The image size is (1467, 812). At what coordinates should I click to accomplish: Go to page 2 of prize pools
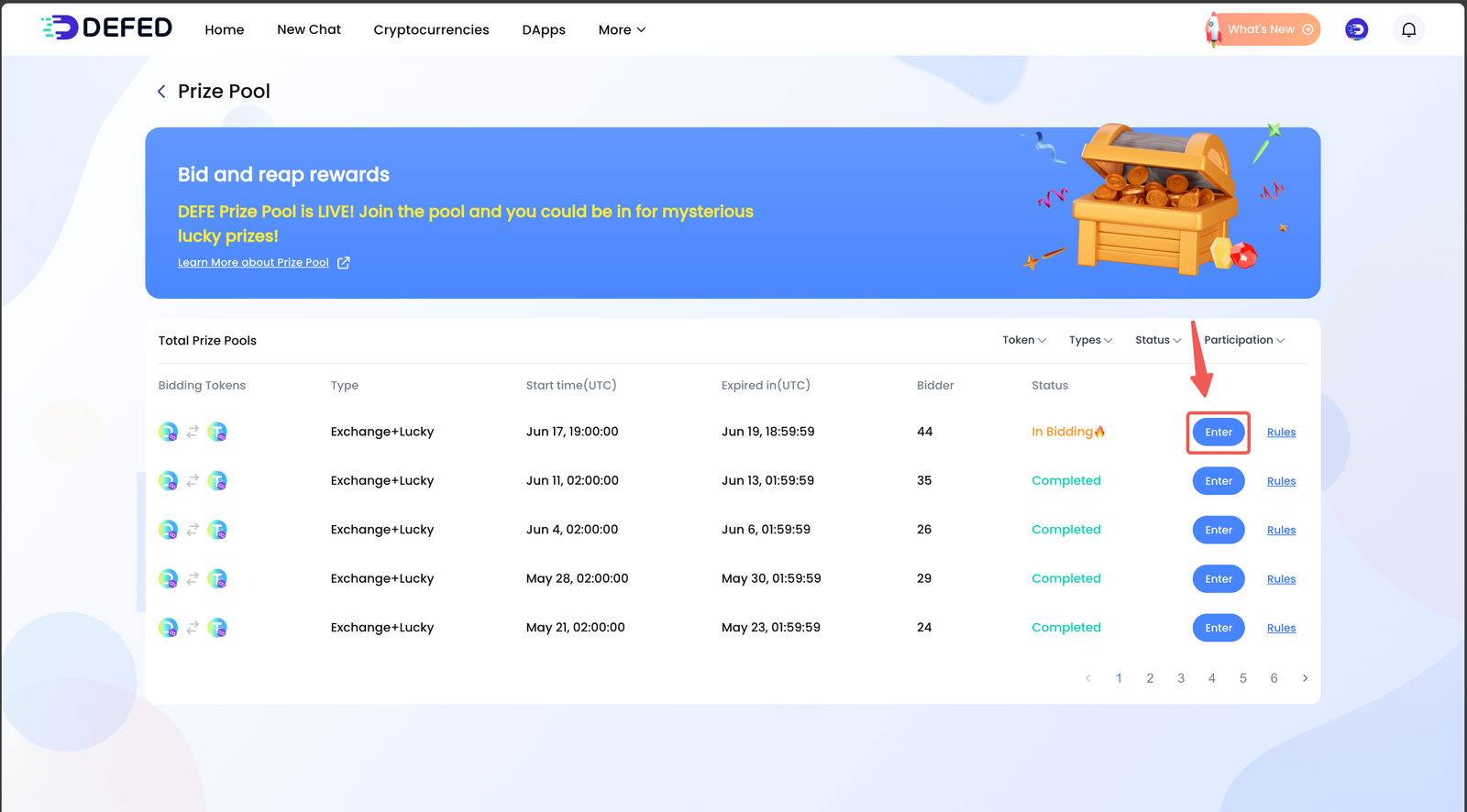pos(1150,678)
